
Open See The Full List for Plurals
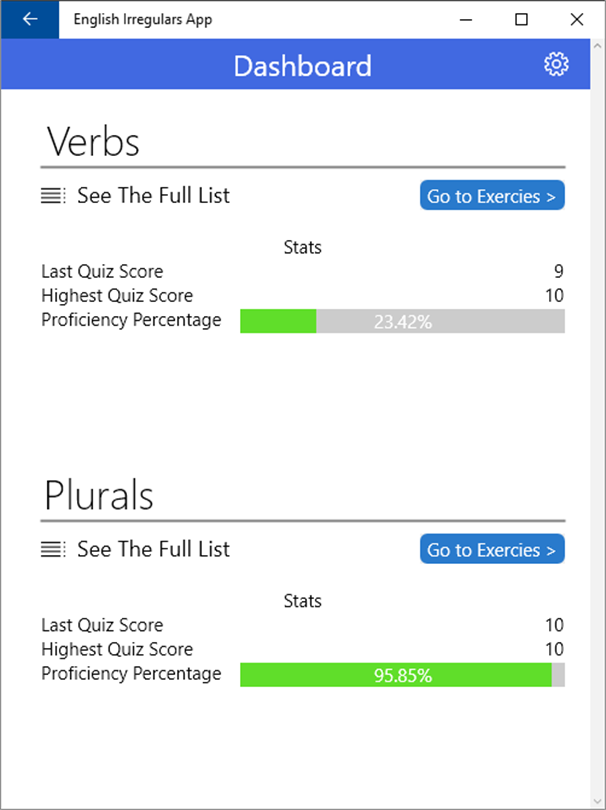pyautogui.click(x=153, y=549)
